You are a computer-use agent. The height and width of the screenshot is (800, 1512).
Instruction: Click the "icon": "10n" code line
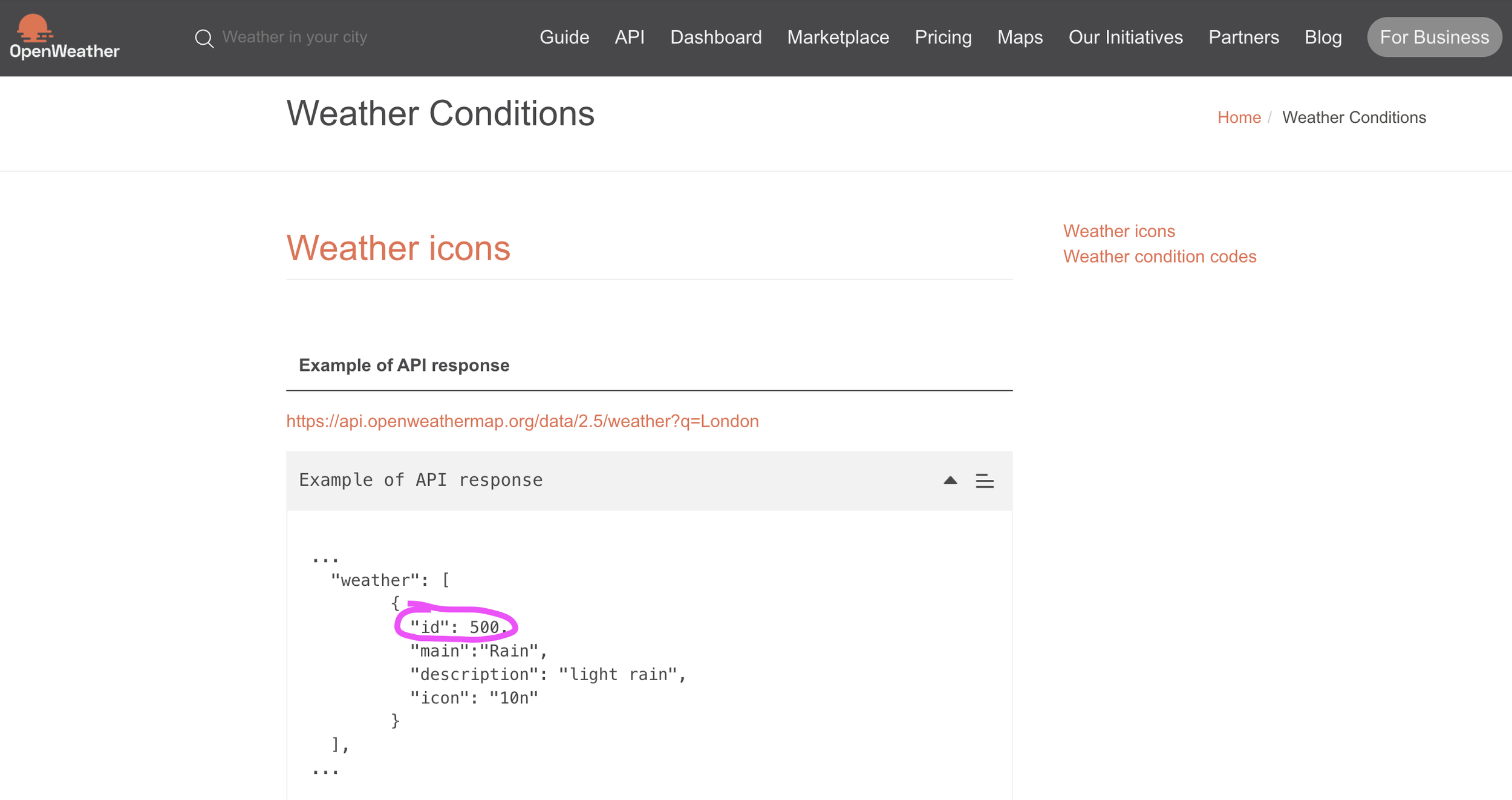pos(474,698)
